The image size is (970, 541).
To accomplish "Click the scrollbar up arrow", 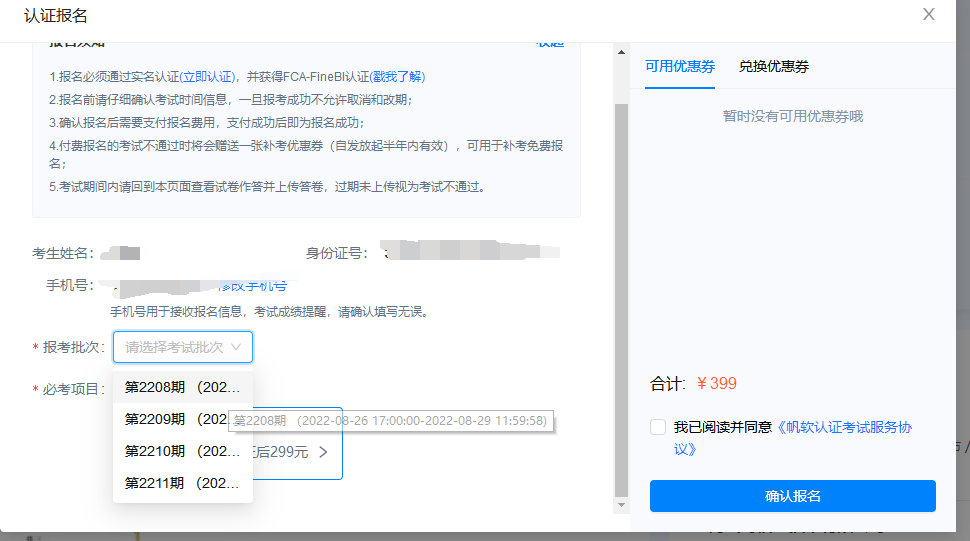I will [x=621, y=52].
